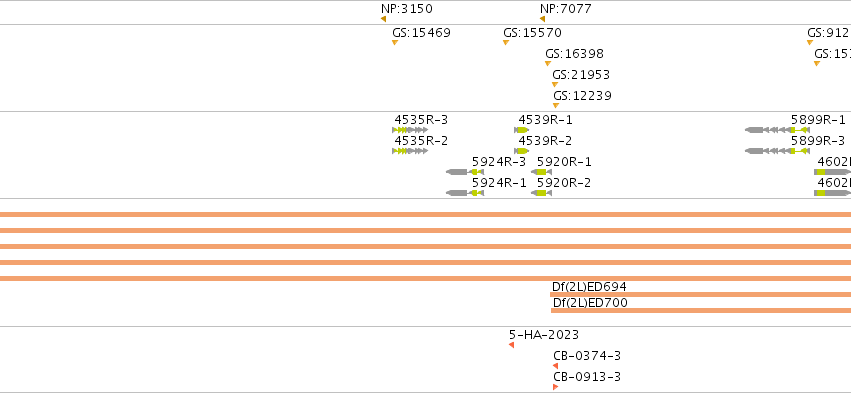Select the 4535R-3 gene glyph
This screenshot has height=393, width=851.
tap(410, 130)
